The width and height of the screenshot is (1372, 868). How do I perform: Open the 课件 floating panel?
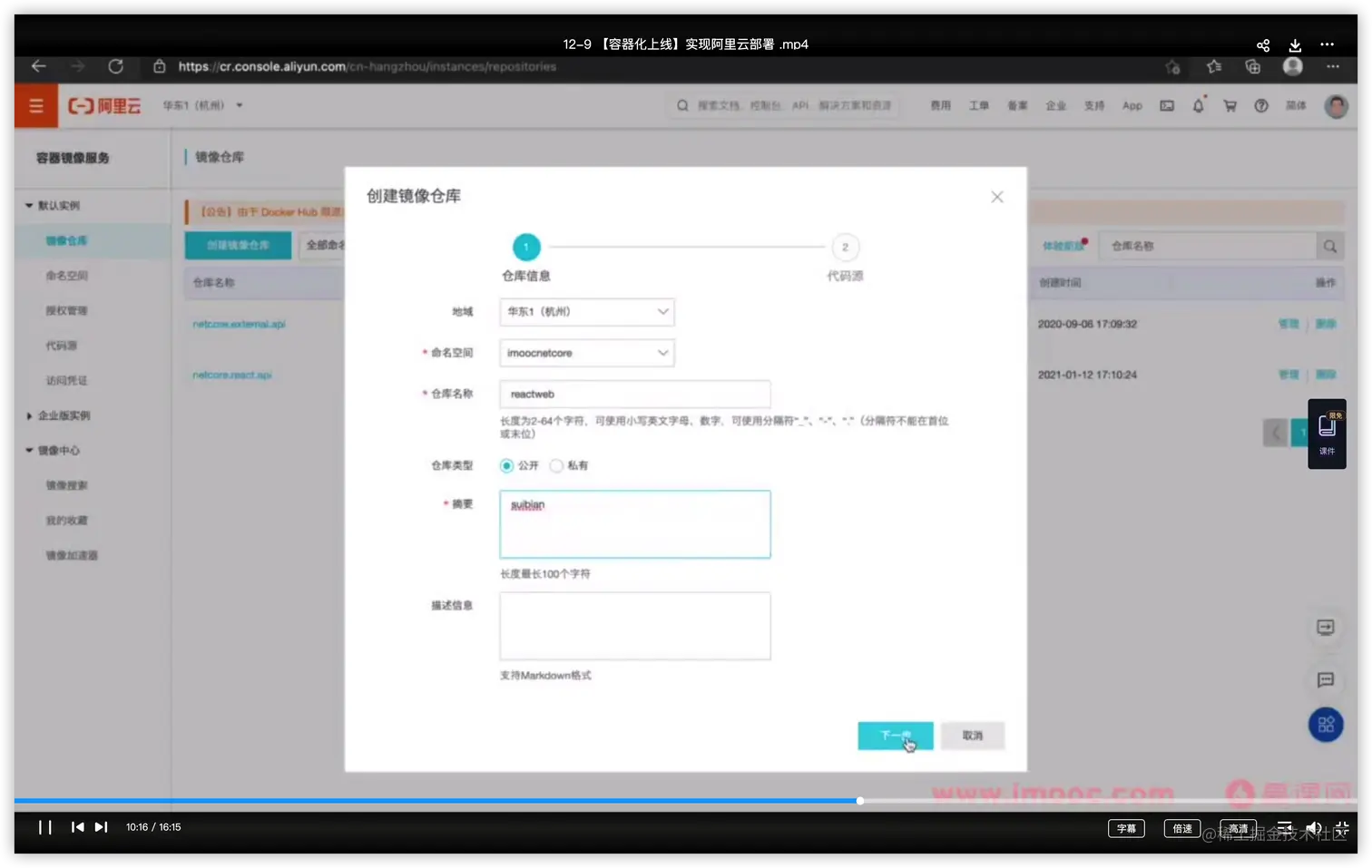click(1327, 434)
